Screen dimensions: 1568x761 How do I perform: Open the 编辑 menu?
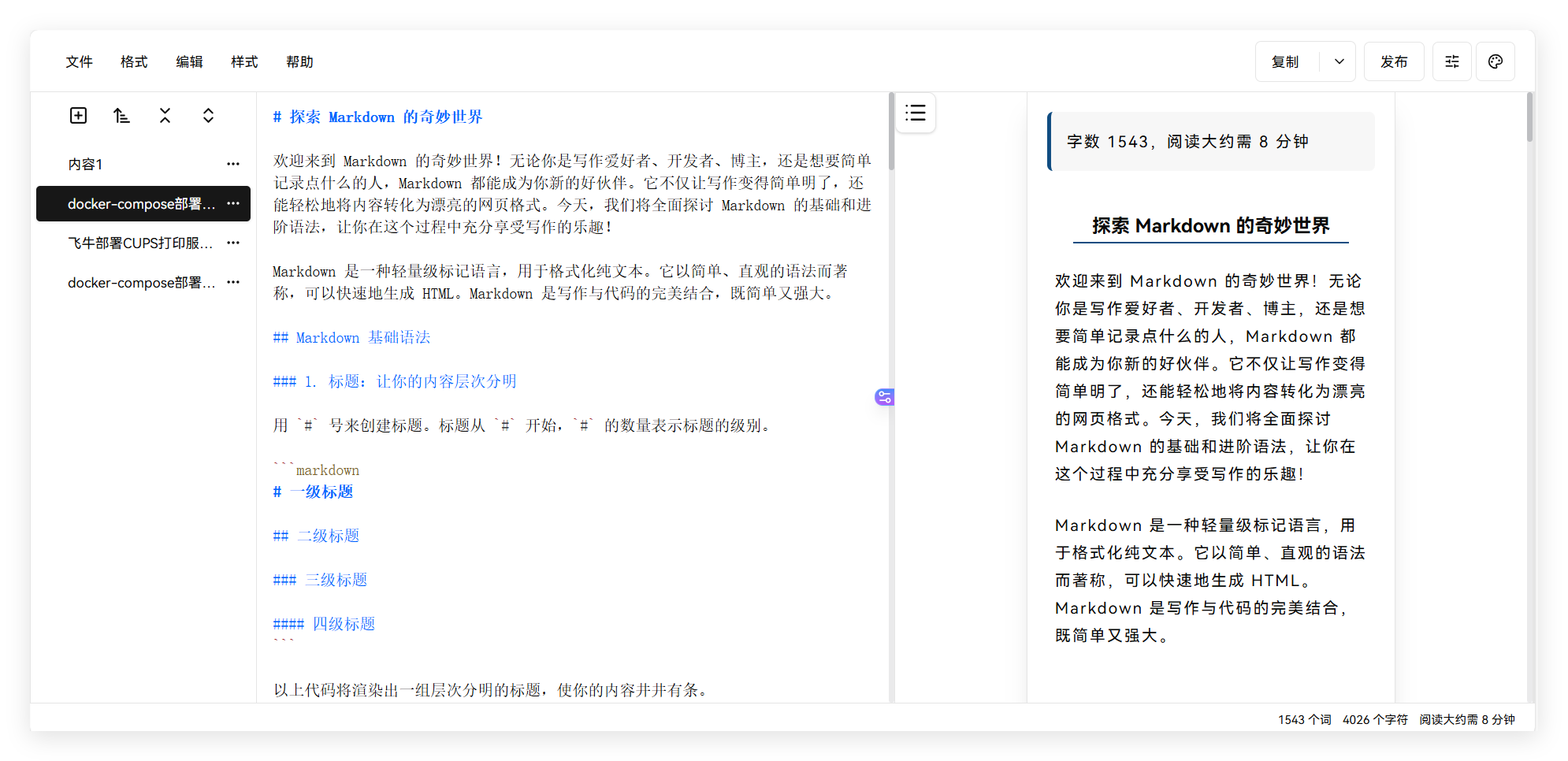(x=189, y=61)
